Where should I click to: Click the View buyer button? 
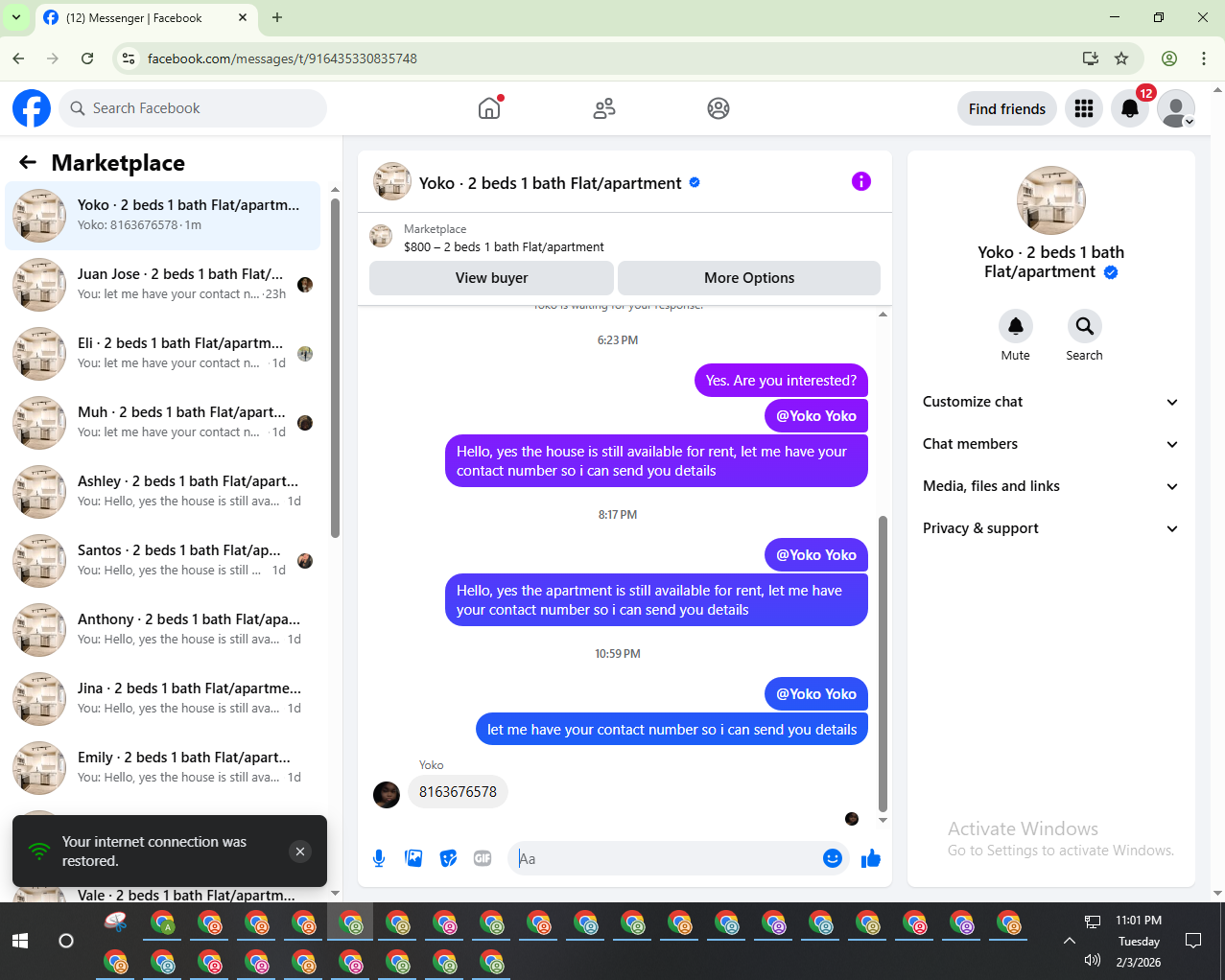pos(491,278)
